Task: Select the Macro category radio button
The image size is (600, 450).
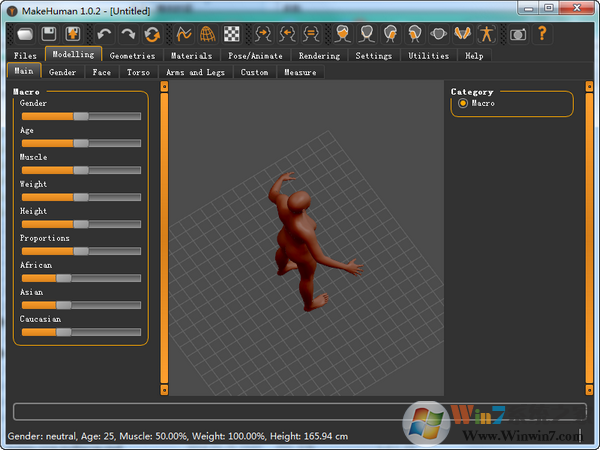Action: 463,104
